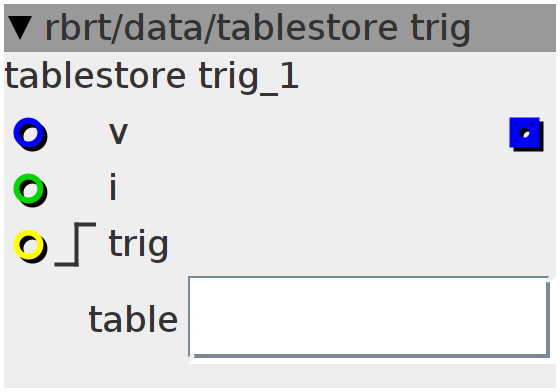Collapse the object with the black triangle
This screenshot has width=560, height=392.
[20, 27]
